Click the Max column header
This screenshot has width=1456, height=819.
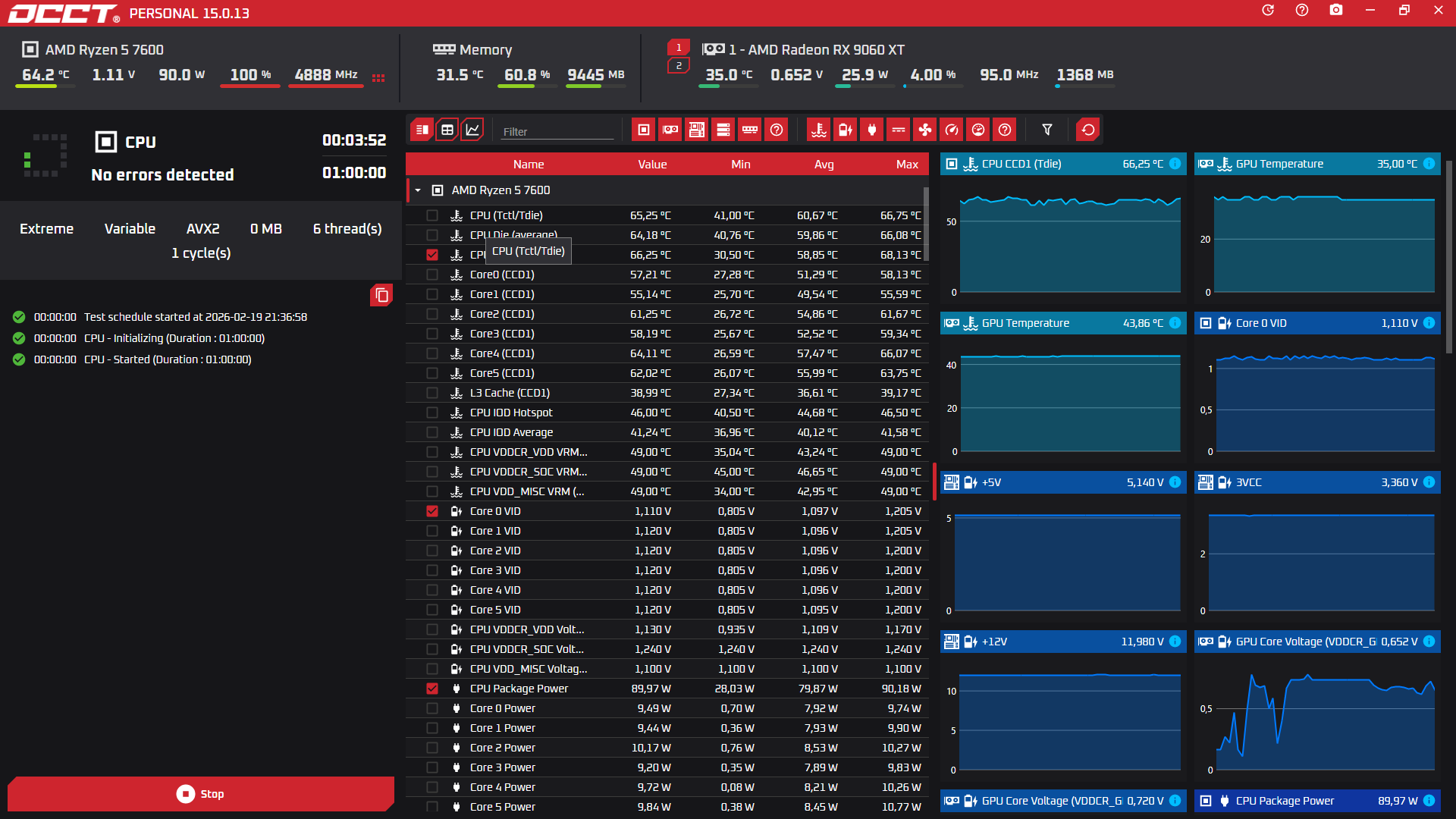click(906, 165)
